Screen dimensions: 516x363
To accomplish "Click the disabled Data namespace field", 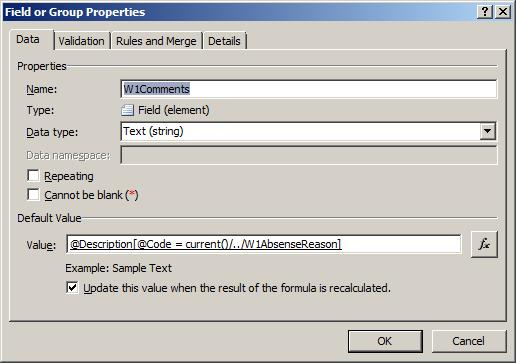I will point(308,155).
